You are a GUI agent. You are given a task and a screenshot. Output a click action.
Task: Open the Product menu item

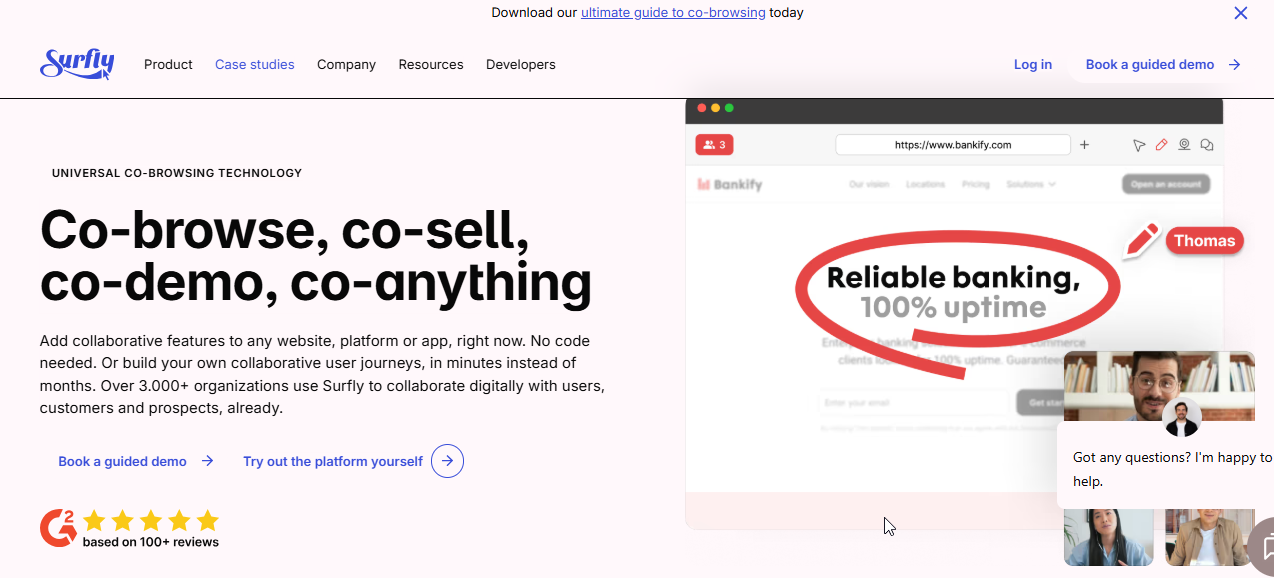[x=168, y=64]
